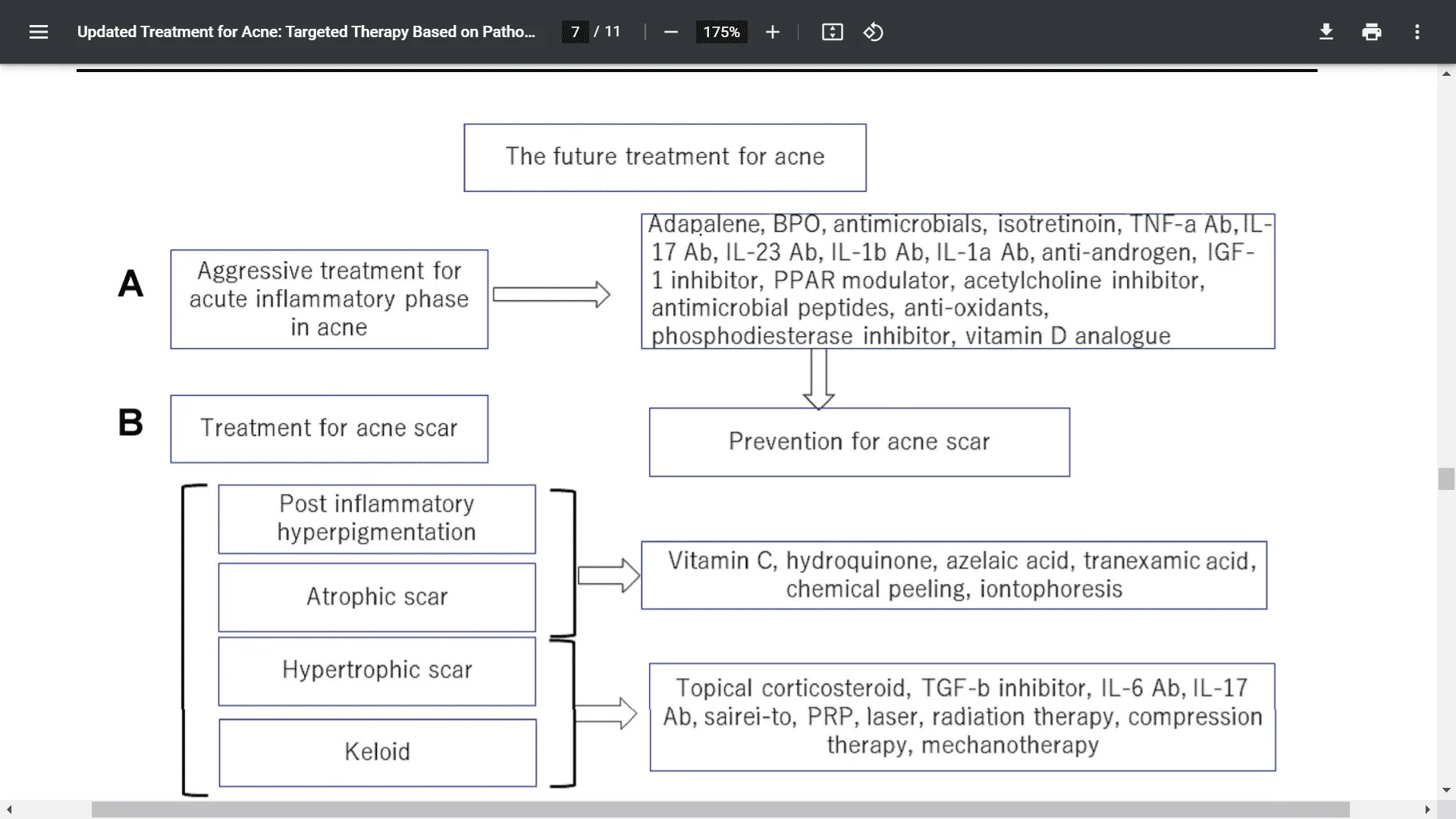The height and width of the screenshot is (819, 1456).
Task: Click the scroll left arrow
Action: point(8,810)
